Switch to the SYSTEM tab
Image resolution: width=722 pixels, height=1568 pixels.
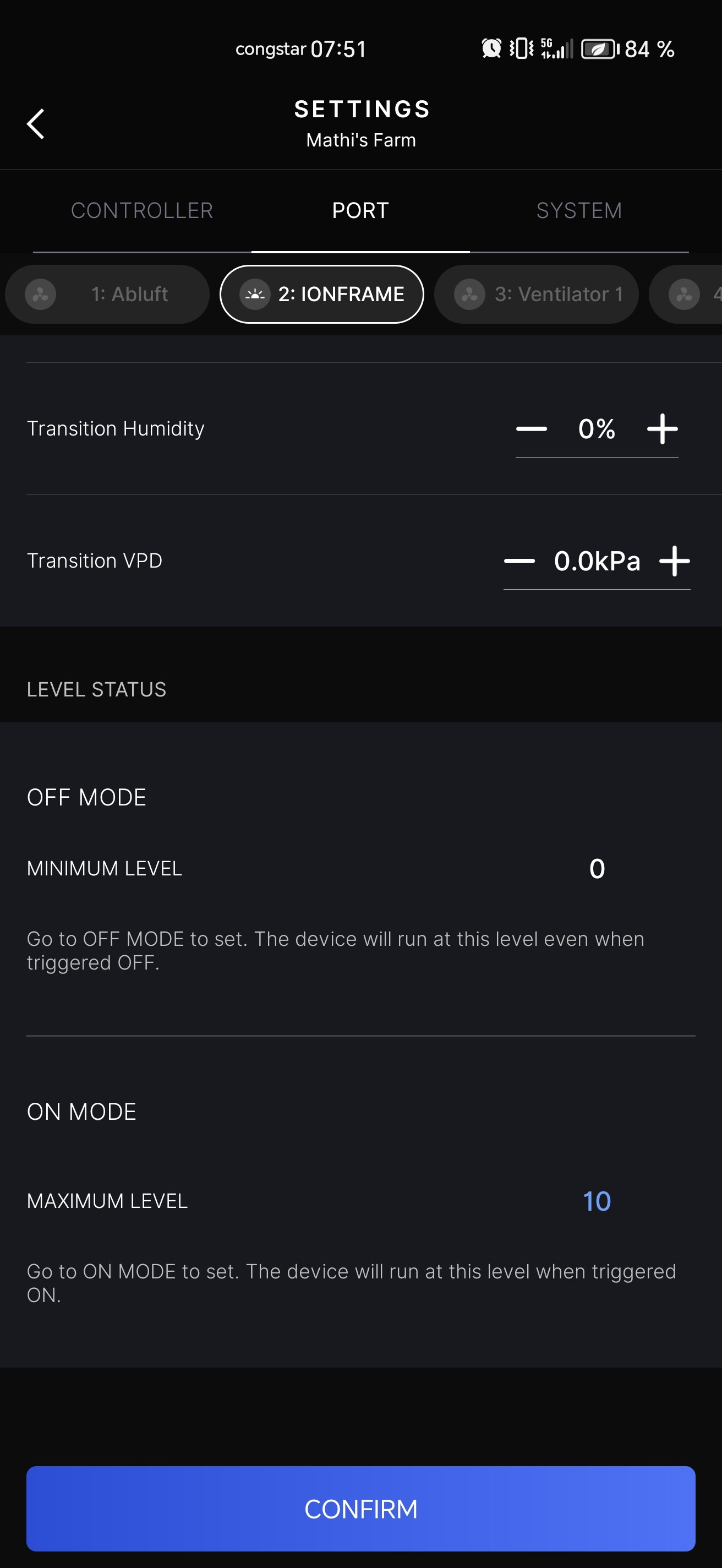coord(579,211)
